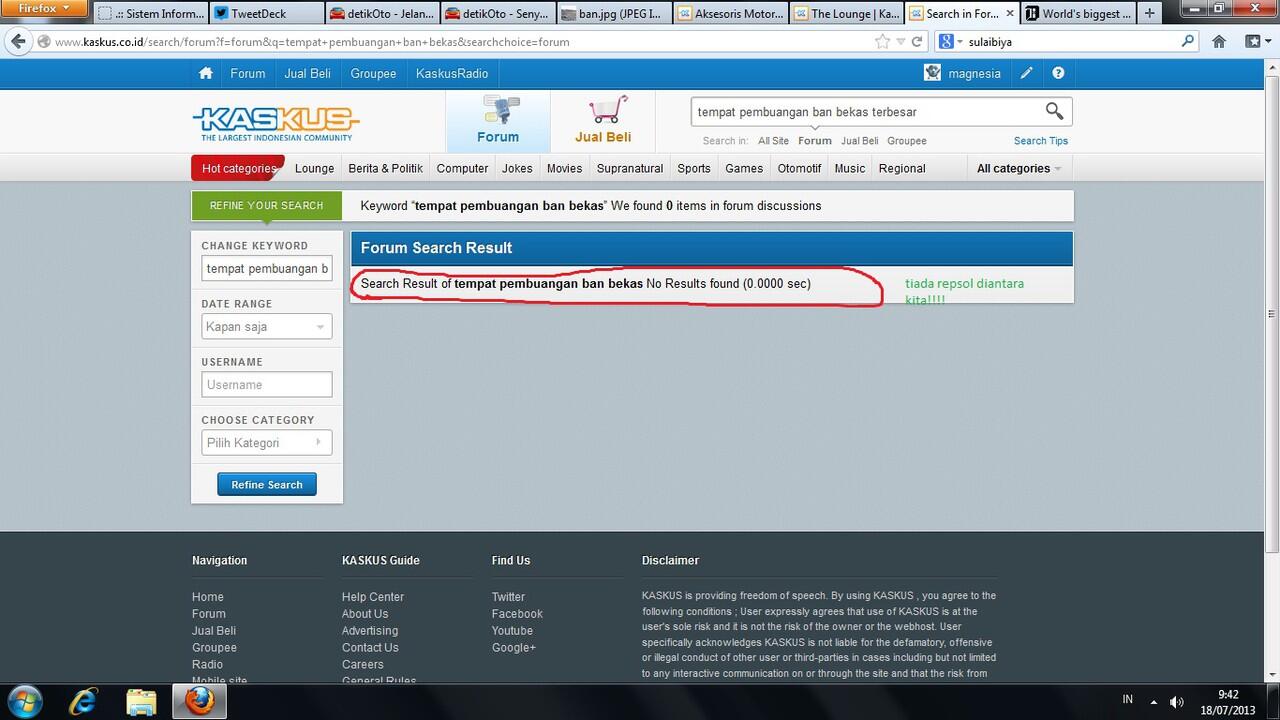Open magnesia username in top bar
1280x720 pixels.
tap(974, 73)
